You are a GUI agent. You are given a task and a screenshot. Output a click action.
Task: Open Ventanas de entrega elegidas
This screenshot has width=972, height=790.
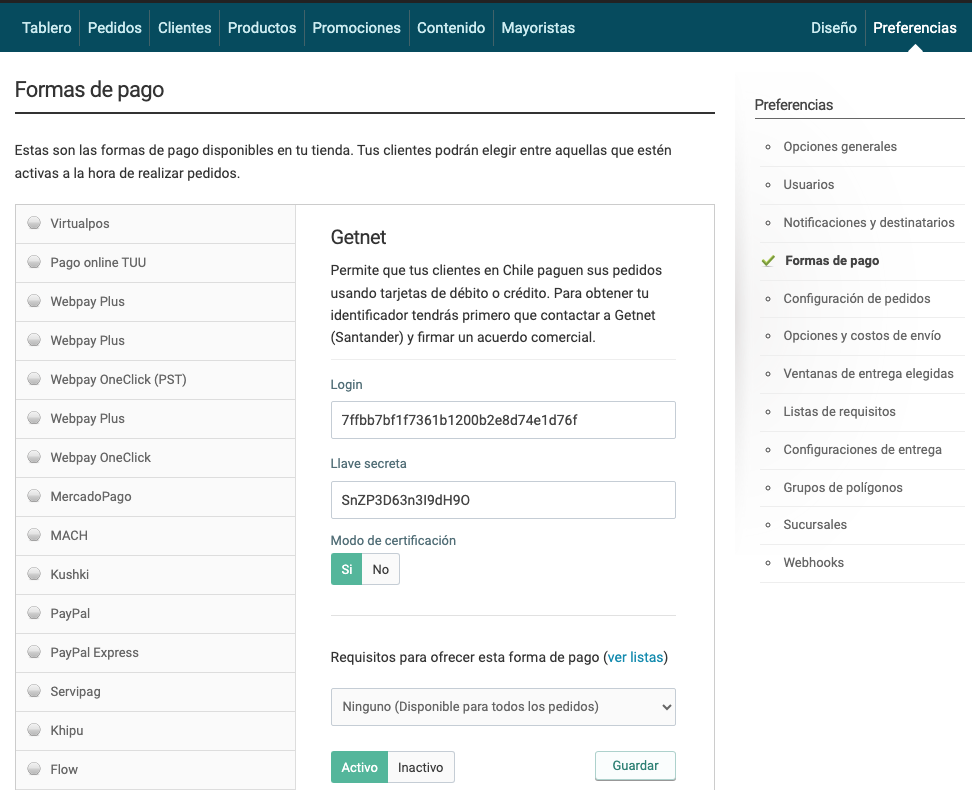point(868,374)
